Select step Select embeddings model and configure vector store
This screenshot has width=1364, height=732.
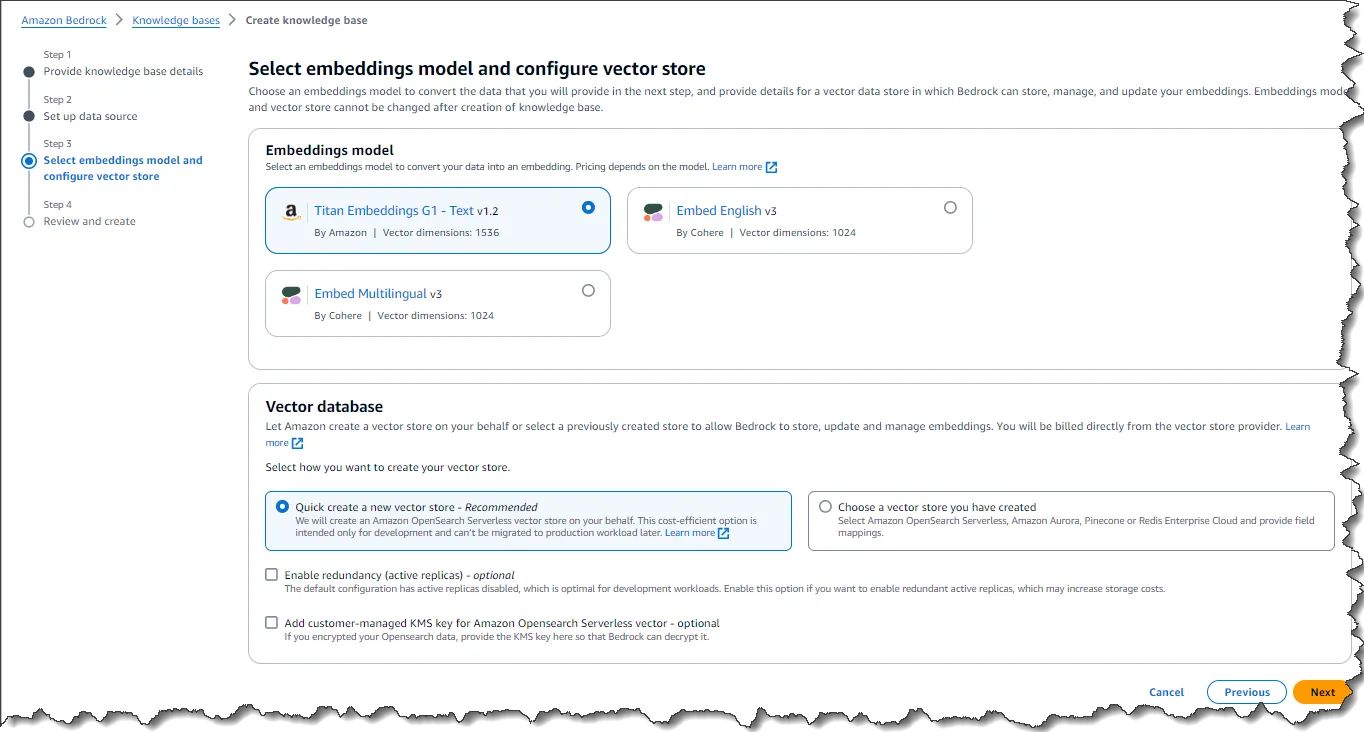coord(123,168)
